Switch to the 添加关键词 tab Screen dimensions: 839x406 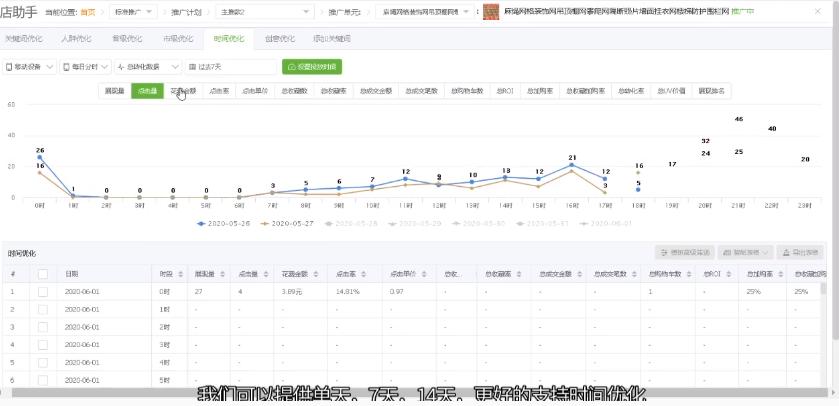[x=332, y=39]
